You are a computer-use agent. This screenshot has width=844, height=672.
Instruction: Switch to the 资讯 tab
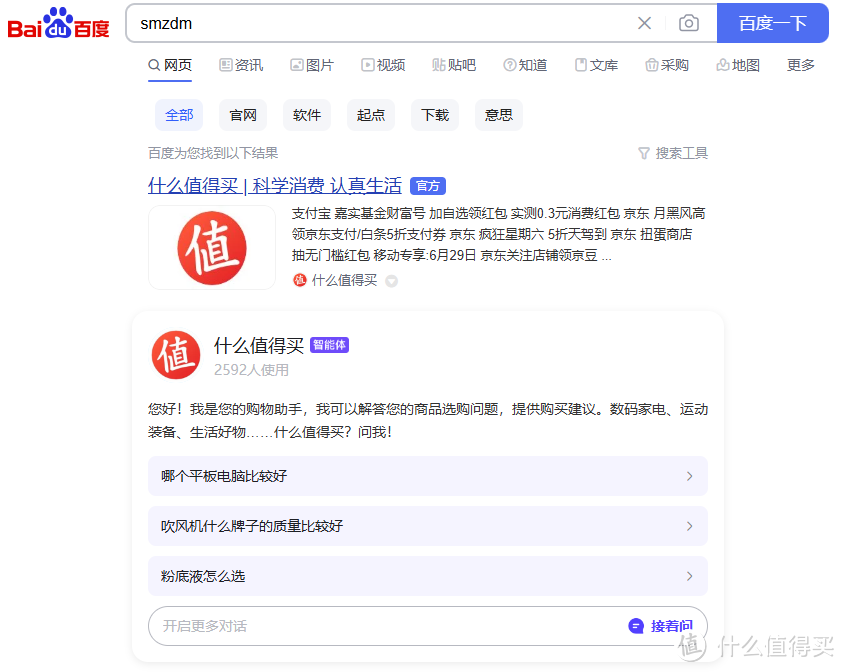pyautogui.click(x=241, y=65)
